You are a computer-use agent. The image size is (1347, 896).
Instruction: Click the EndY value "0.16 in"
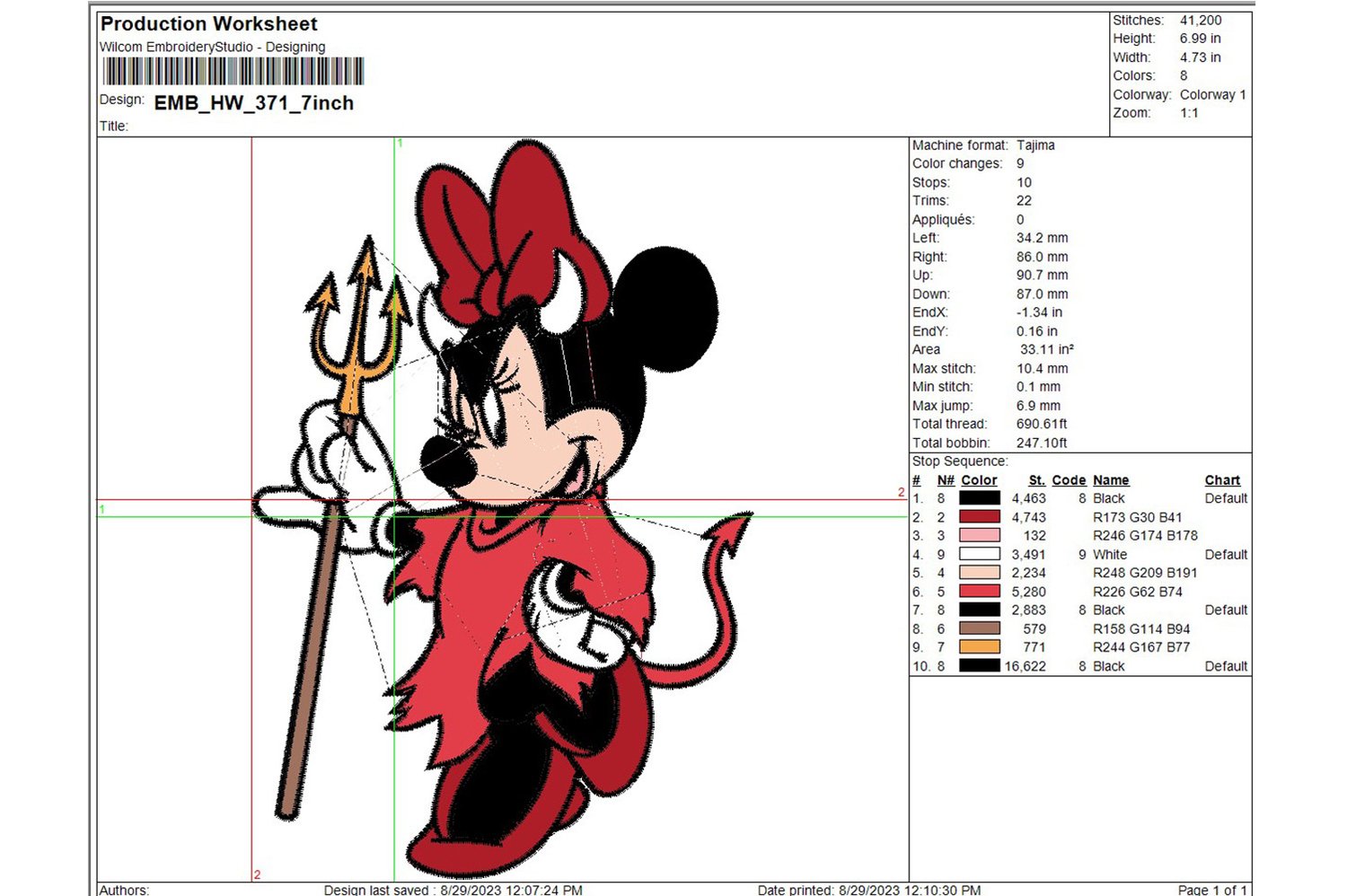pyautogui.click(x=1037, y=331)
